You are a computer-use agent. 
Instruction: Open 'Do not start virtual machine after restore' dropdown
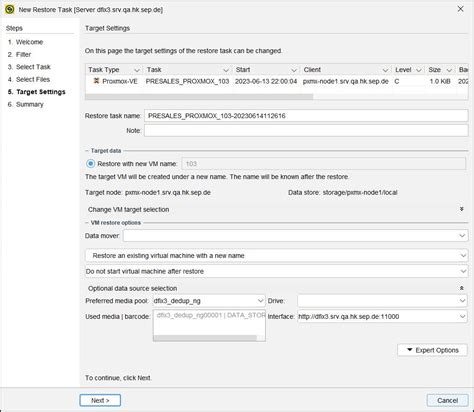tap(276, 271)
